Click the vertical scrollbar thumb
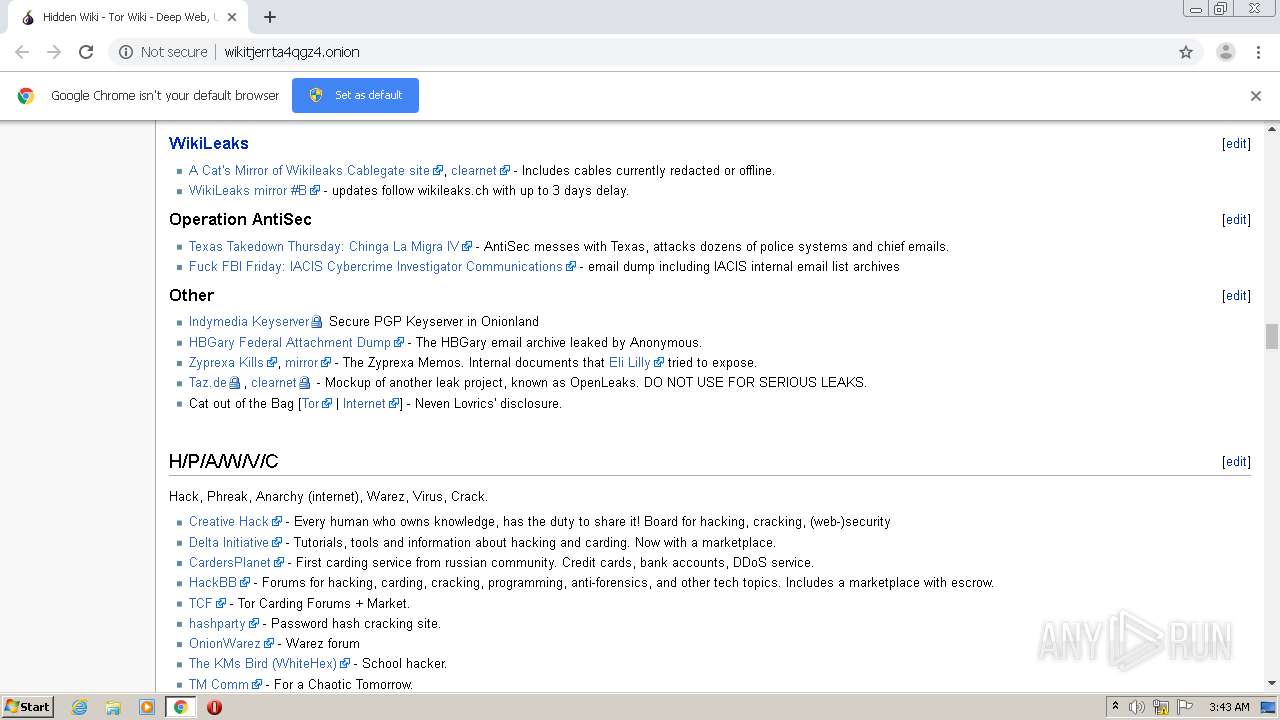Viewport: 1280px width, 720px height. point(1272,337)
